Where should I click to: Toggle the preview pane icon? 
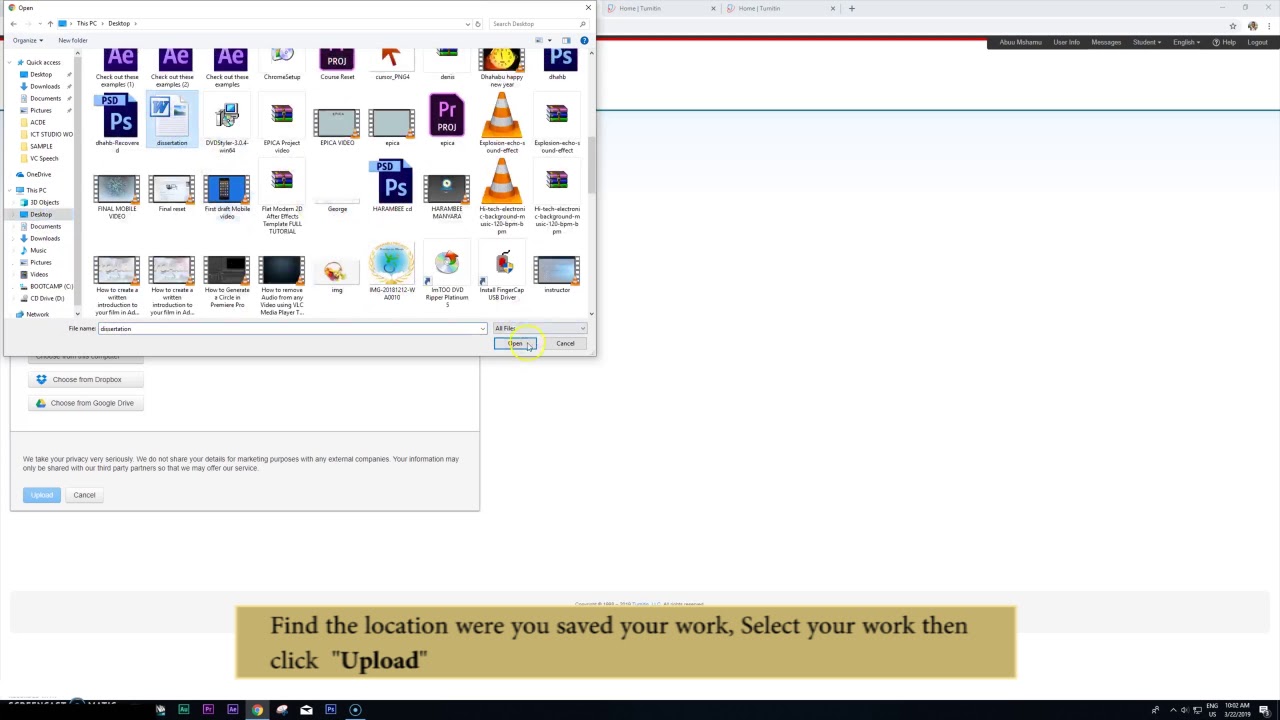pos(566,40)
